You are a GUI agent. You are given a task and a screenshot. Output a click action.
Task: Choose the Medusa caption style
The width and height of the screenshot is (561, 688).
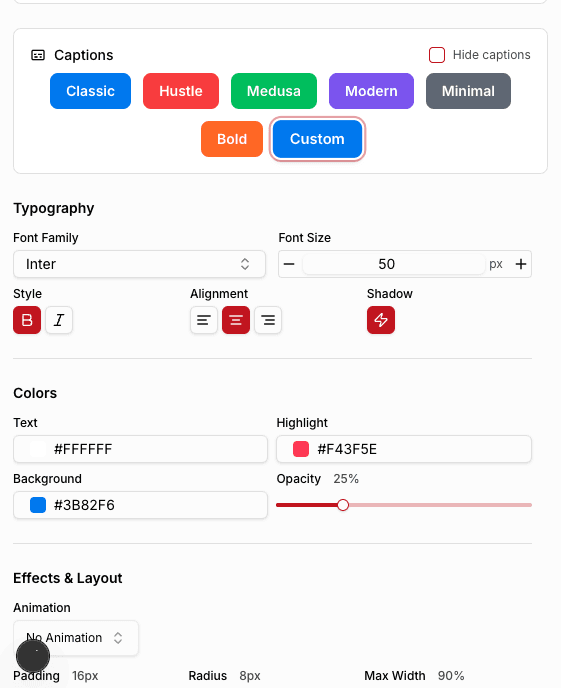pyautogui.click(x=274, y=91)
